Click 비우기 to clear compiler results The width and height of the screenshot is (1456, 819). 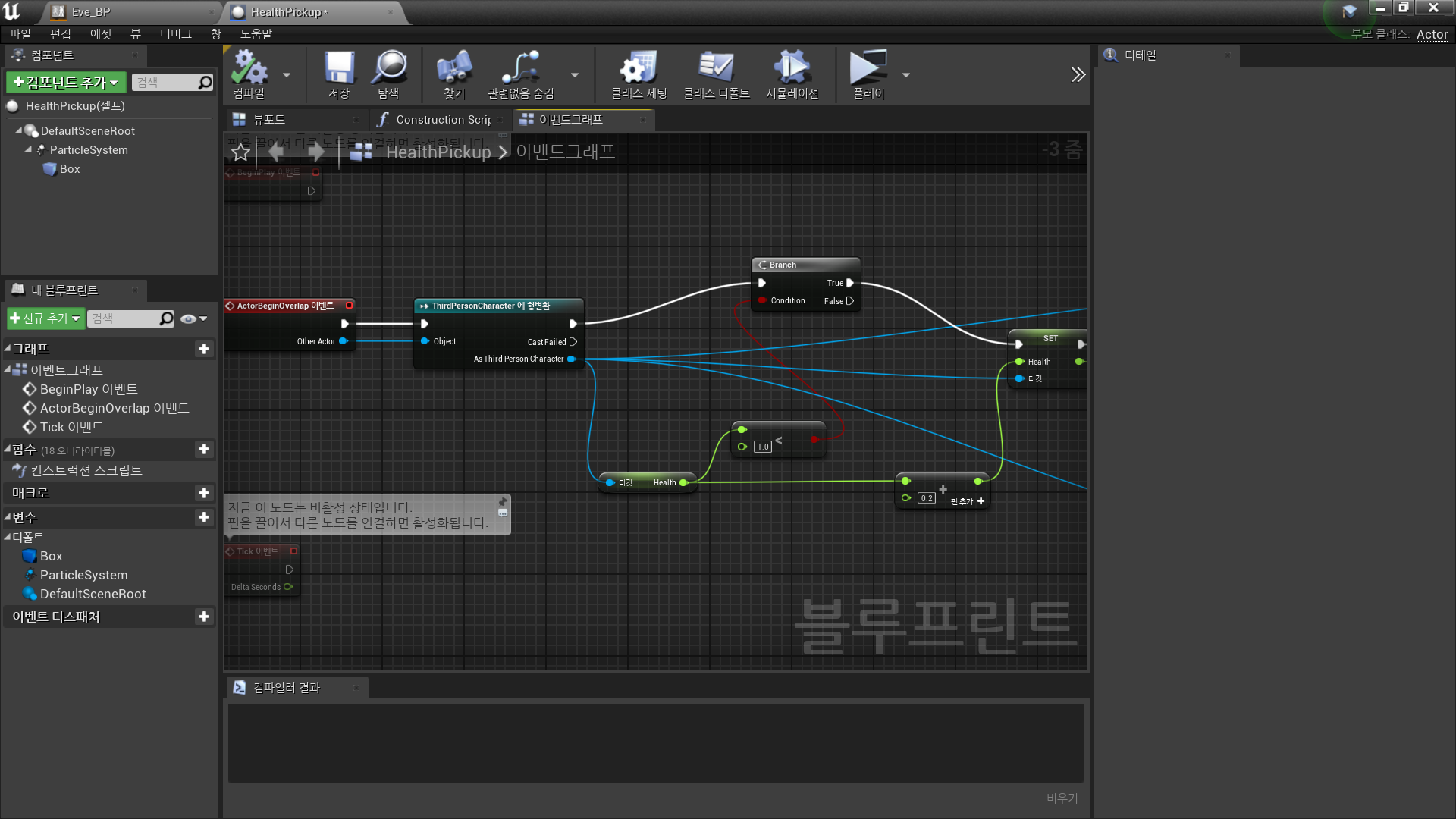pyautogui.click(x=1061, y=798)
